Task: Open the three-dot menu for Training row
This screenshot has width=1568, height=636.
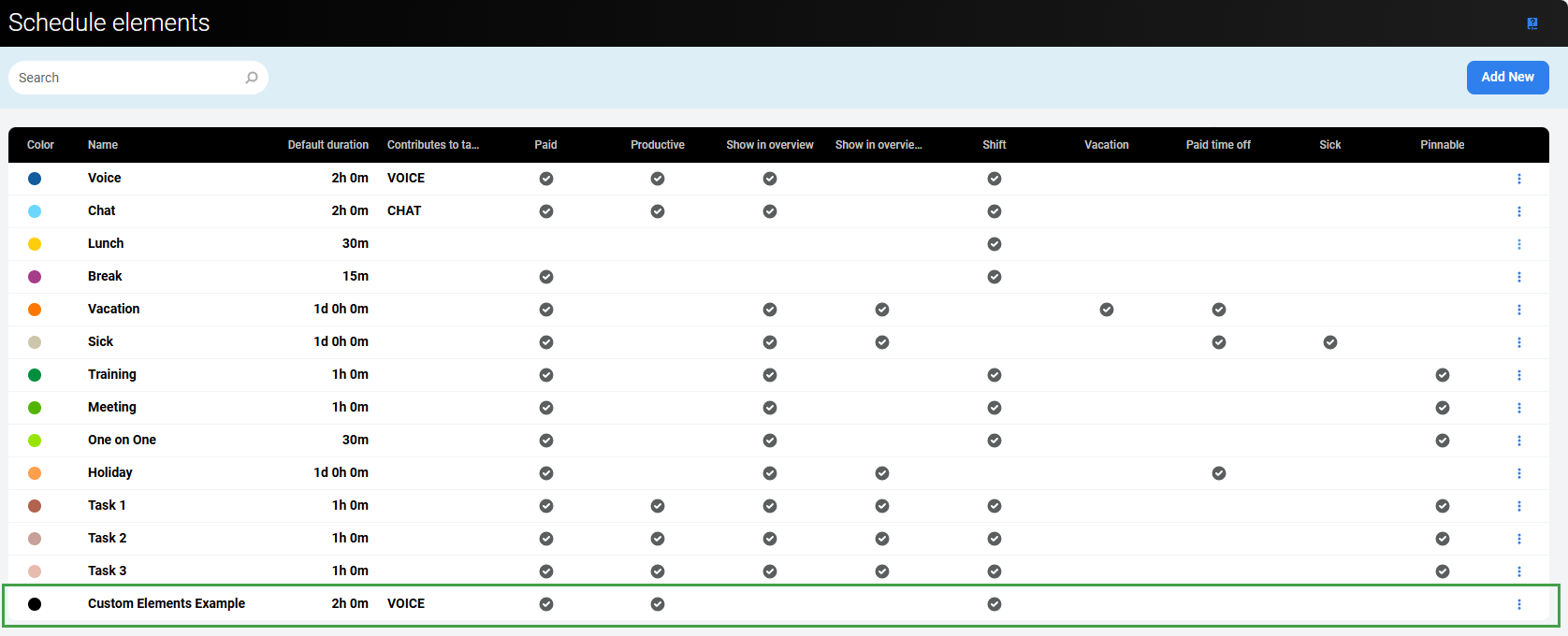Action: 1518,375
